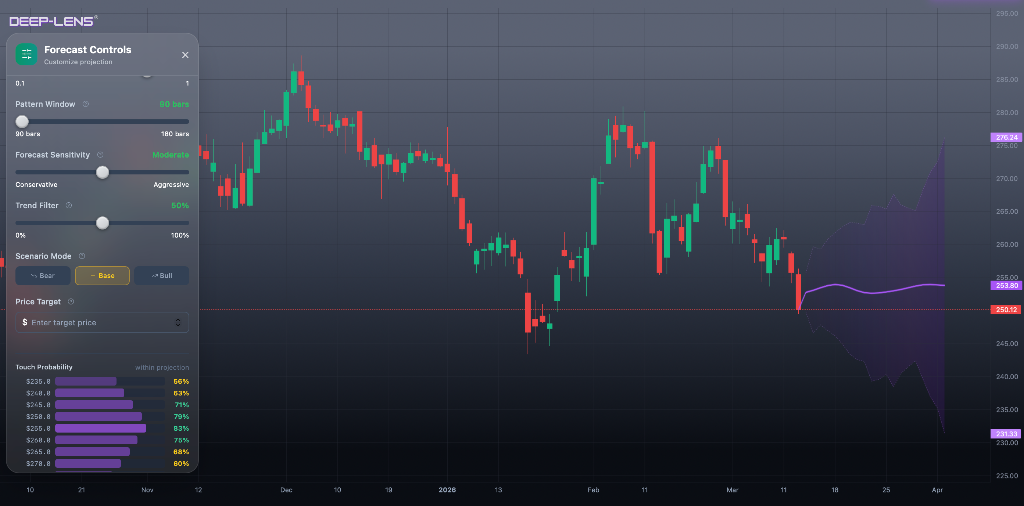
Task: Open the Trend Filter info icon
Action: point(69,206)
